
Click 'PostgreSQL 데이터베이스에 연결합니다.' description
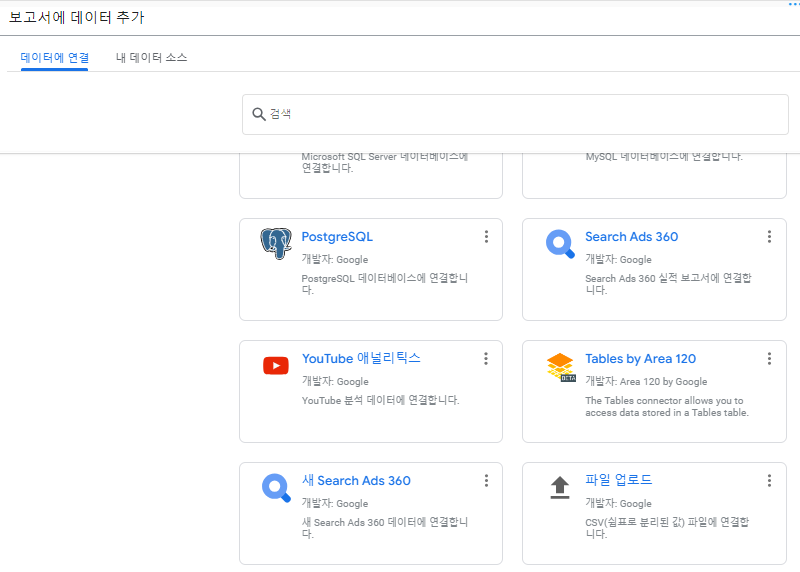385,284
